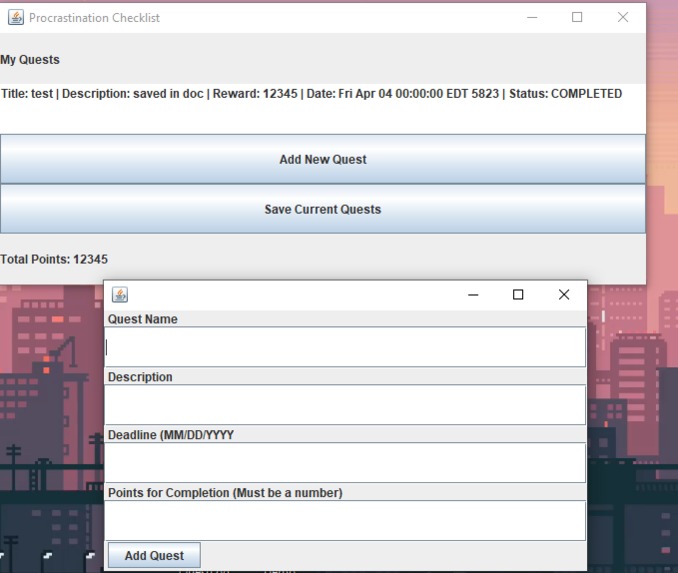
Task: Click the 'Description' label in dialog
Action: click(140, 377)
